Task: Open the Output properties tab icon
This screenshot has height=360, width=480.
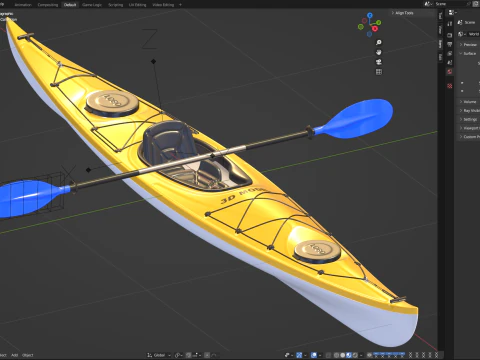Action: tap(450, 44)
